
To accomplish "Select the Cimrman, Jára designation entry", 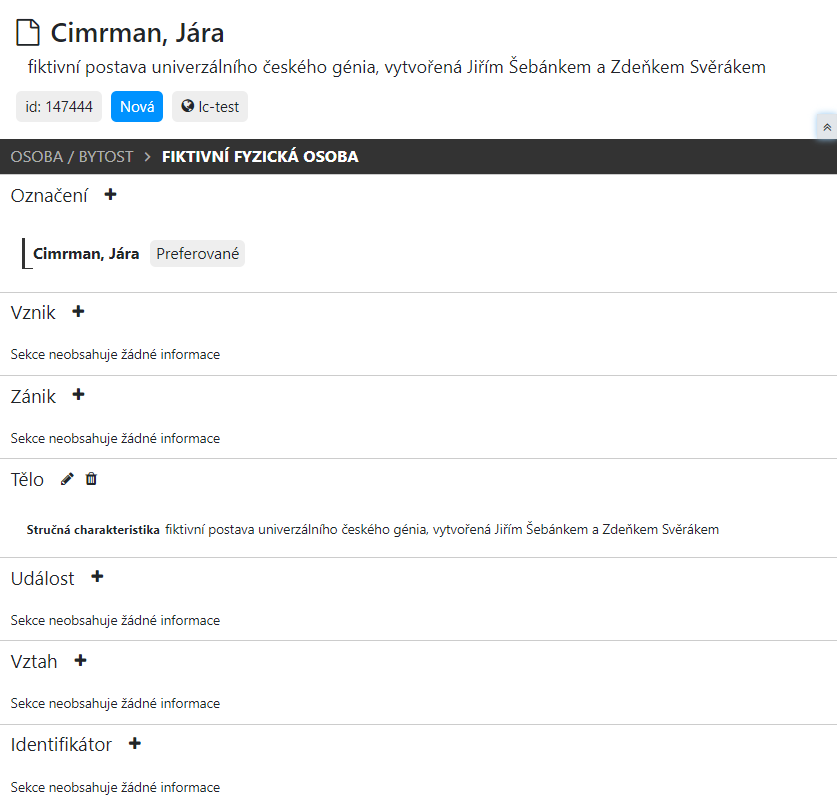I will click(x=86, y=254).
